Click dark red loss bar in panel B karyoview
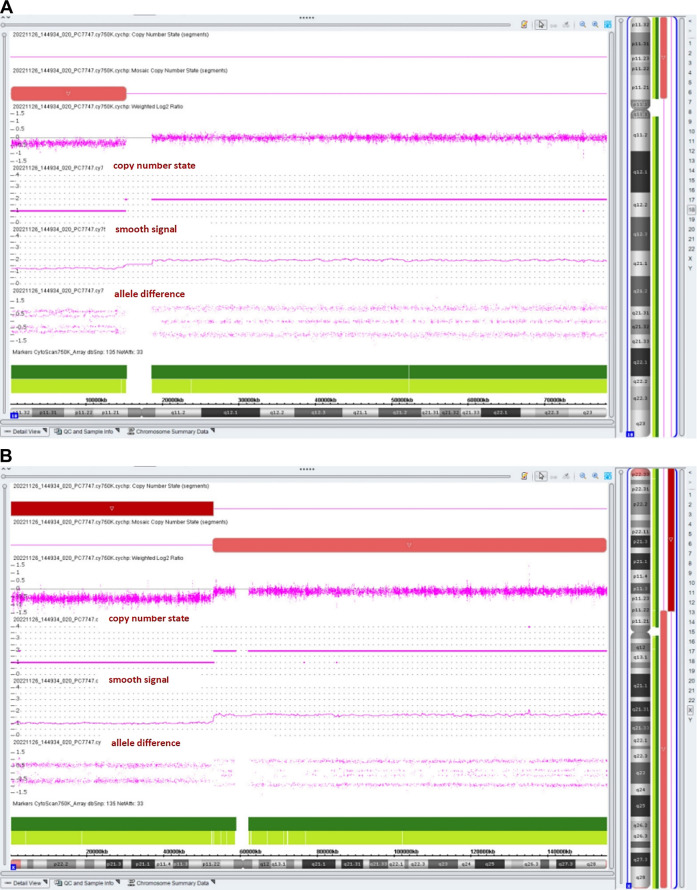 (671, 540)
